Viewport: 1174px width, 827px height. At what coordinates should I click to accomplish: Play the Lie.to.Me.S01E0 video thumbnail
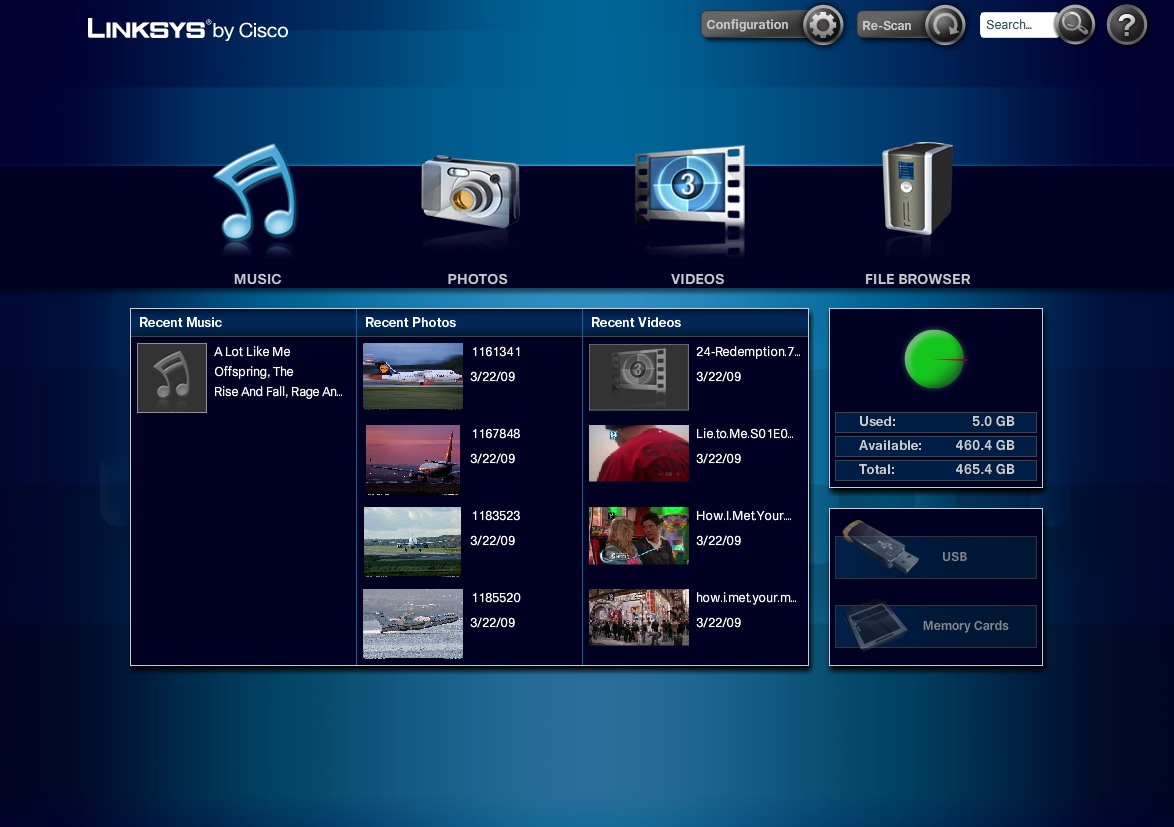pos(639,453)
